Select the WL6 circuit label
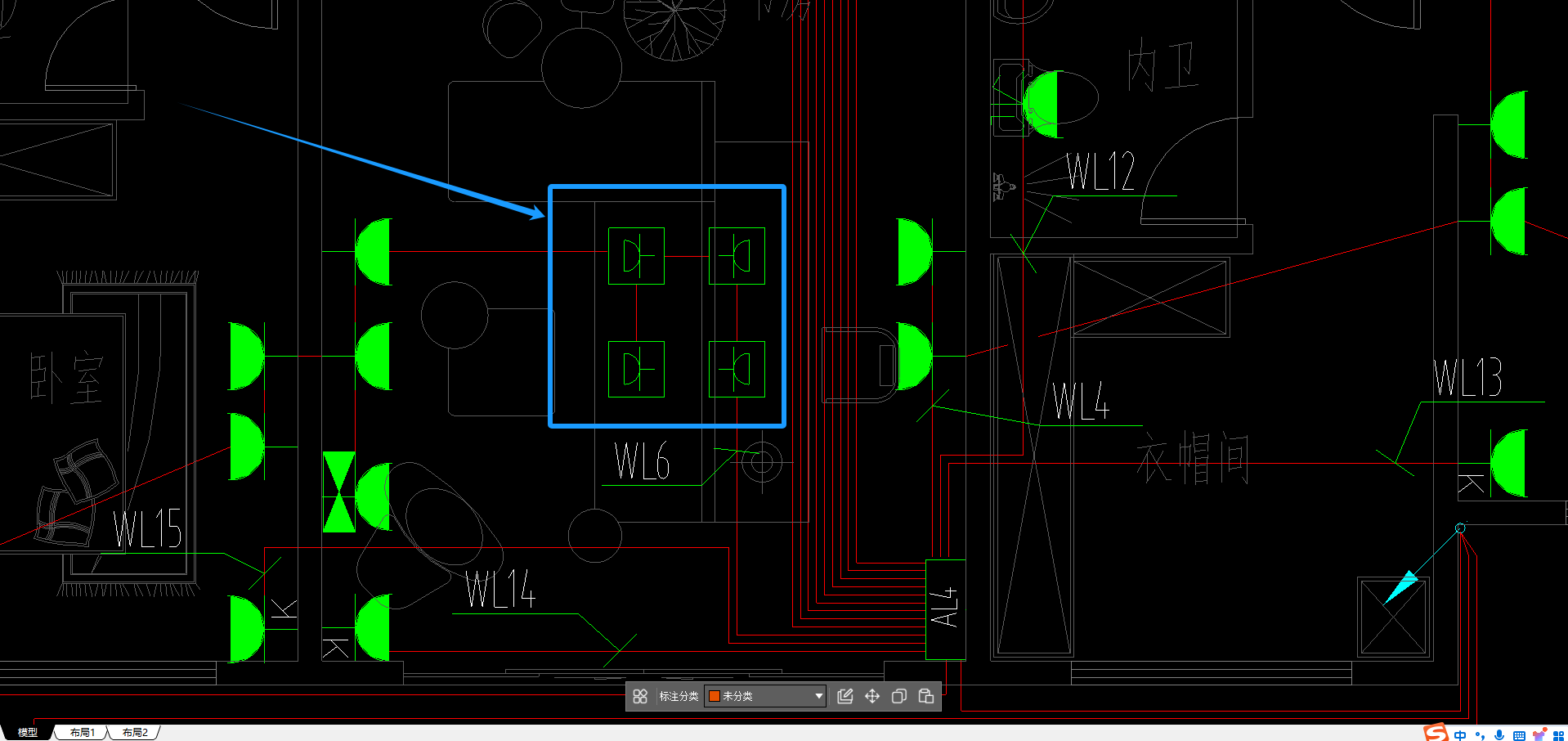 642,461
